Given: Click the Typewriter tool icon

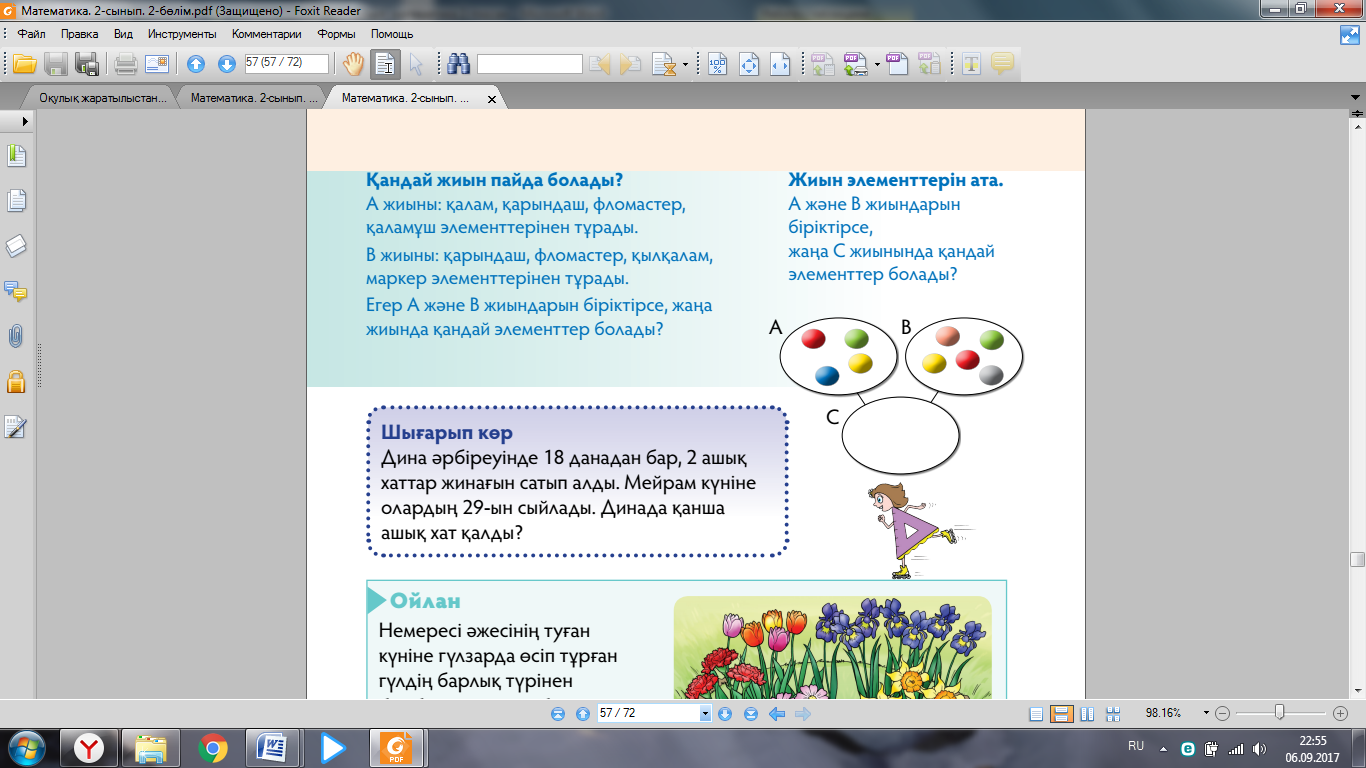Looking at the screenshot, I should (971, 64).
